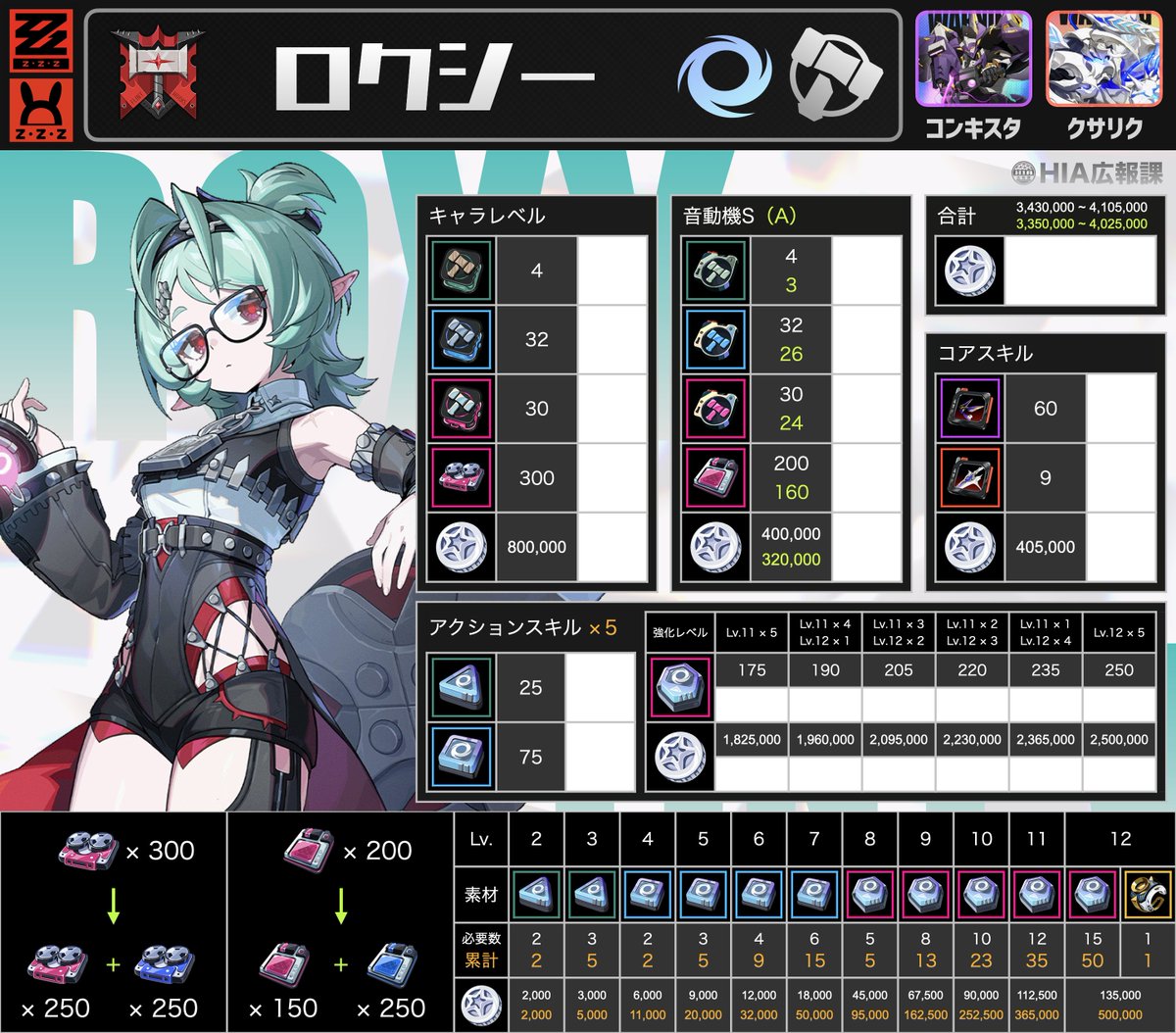Click the 220 value in skill table
The width and height of the screenshot is (1176, 1033).
pyautogui.click(x=972, y=670)
